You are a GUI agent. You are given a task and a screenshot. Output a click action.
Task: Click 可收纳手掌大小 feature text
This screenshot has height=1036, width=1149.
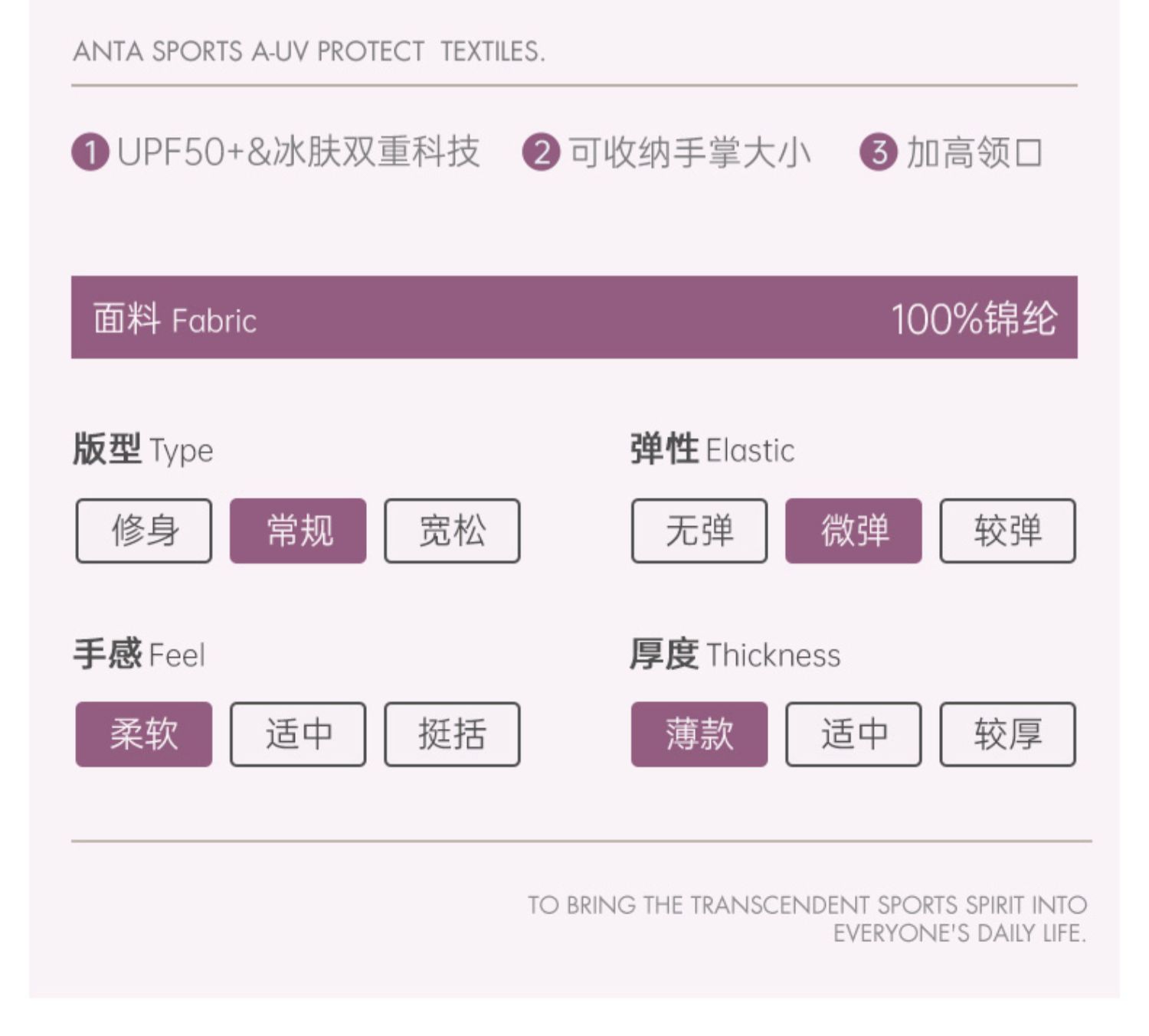tap(689, 152)
